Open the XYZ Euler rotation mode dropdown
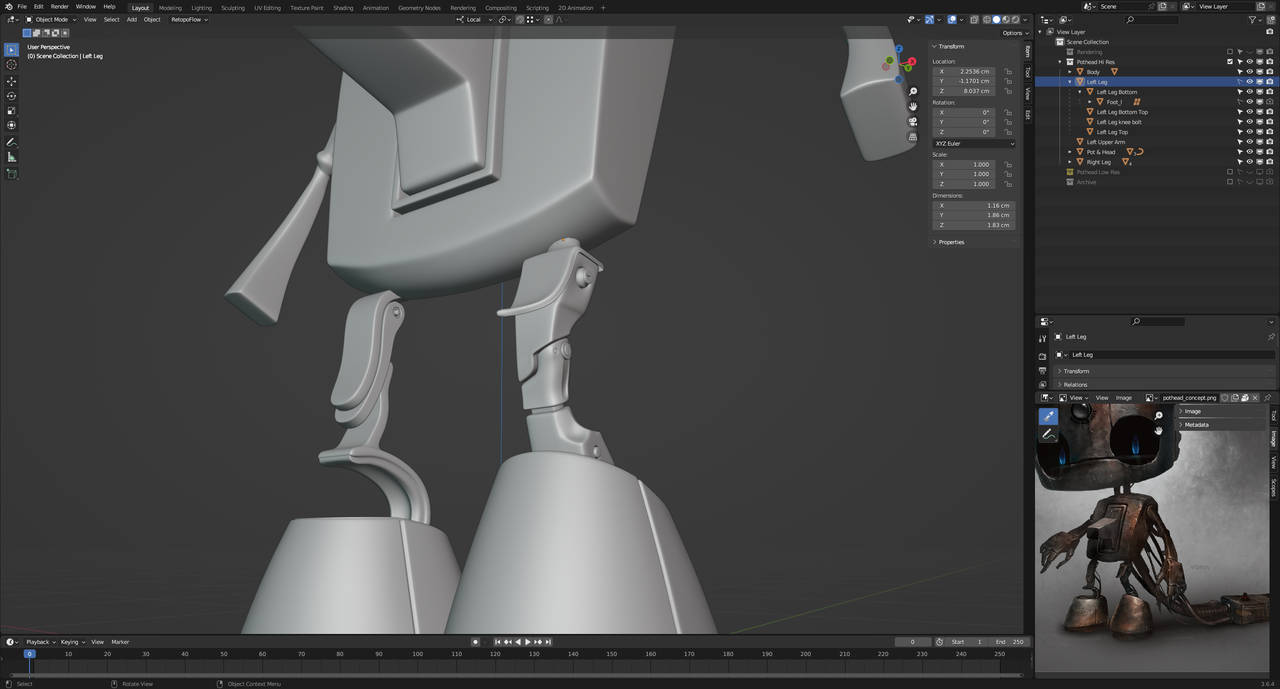The height and width of the screenshot is (689, 1280). pos(973,143)
